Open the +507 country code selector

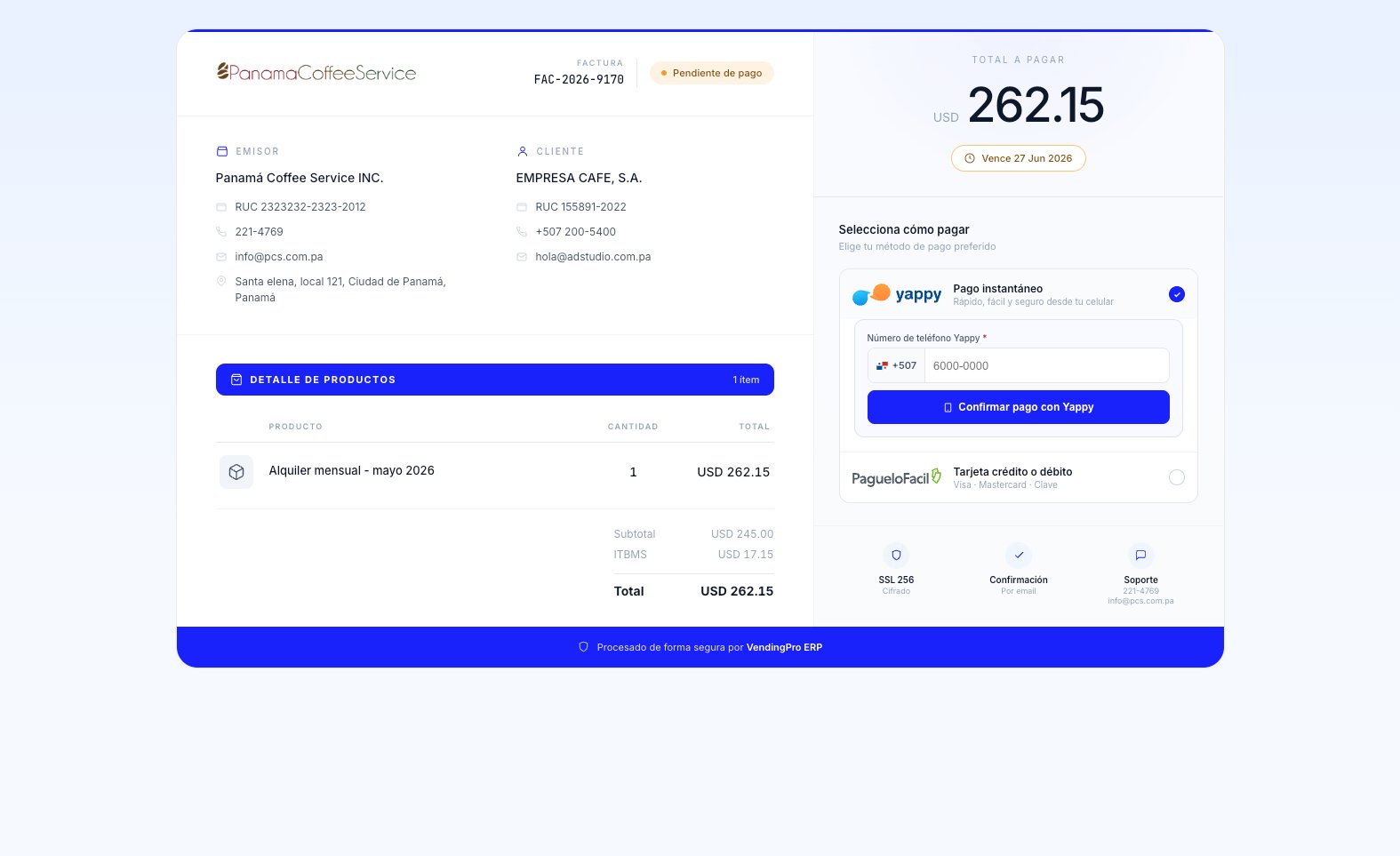pos(896,365)
